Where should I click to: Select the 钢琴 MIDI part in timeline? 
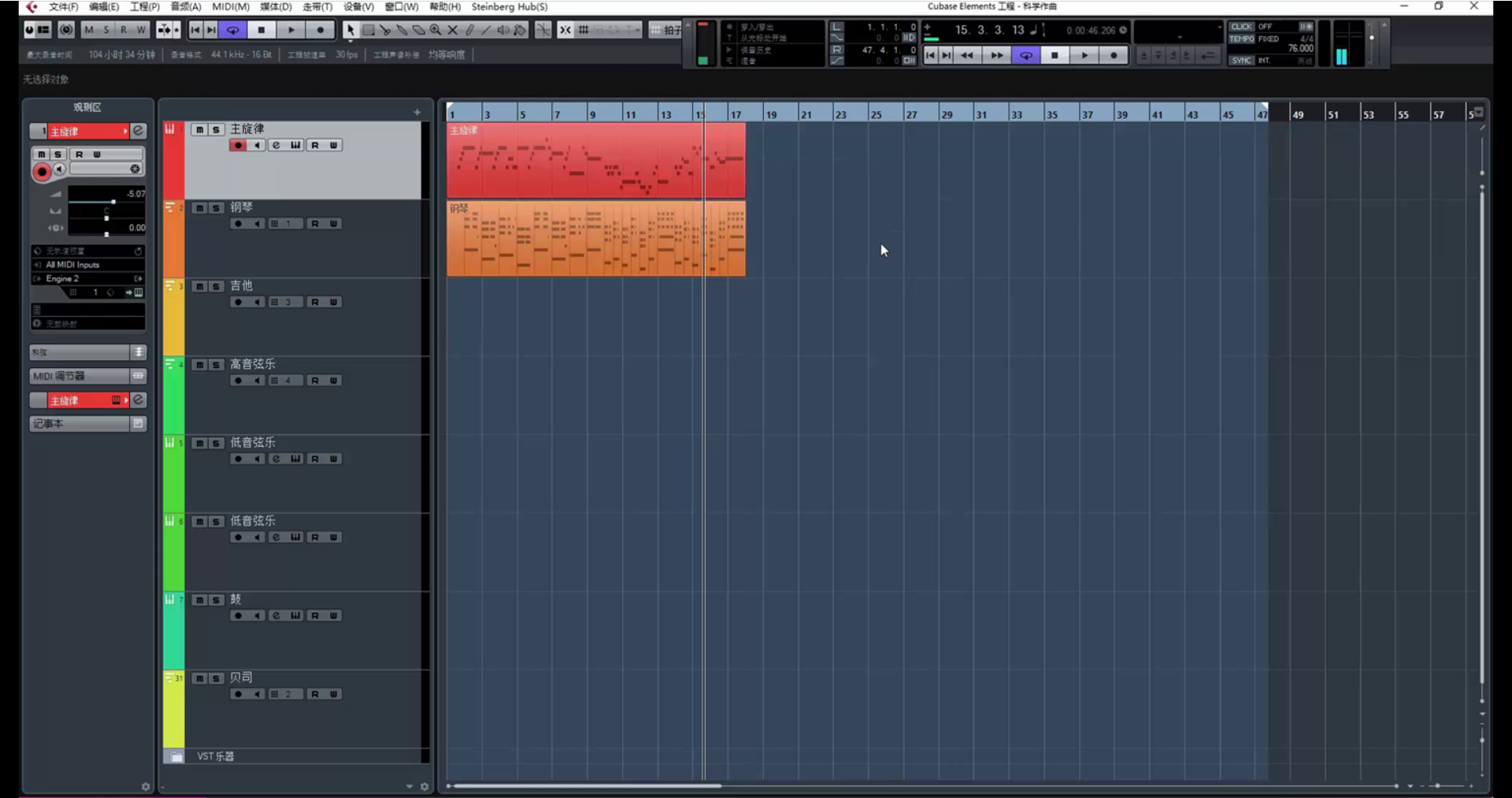(x=596, y=239)
